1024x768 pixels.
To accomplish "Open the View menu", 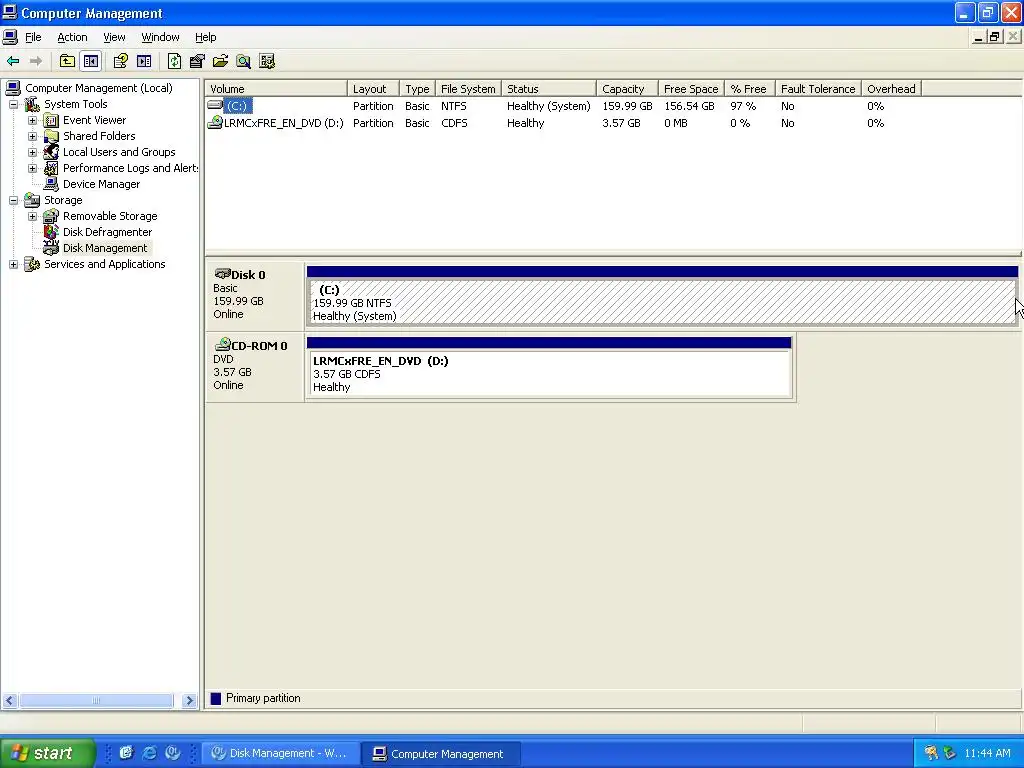I will [114, 37].
